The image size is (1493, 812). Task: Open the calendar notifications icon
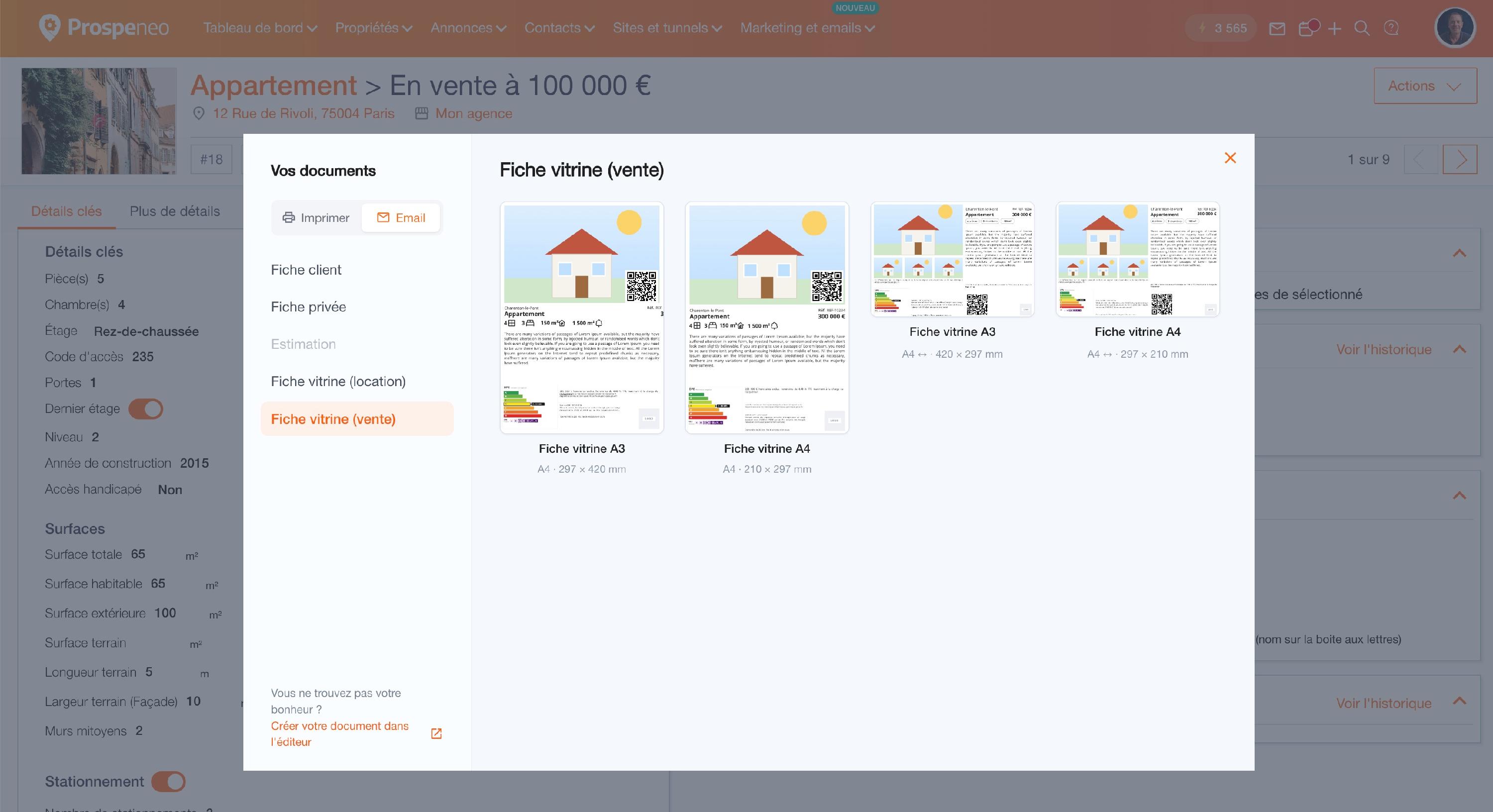point(1307,28)
